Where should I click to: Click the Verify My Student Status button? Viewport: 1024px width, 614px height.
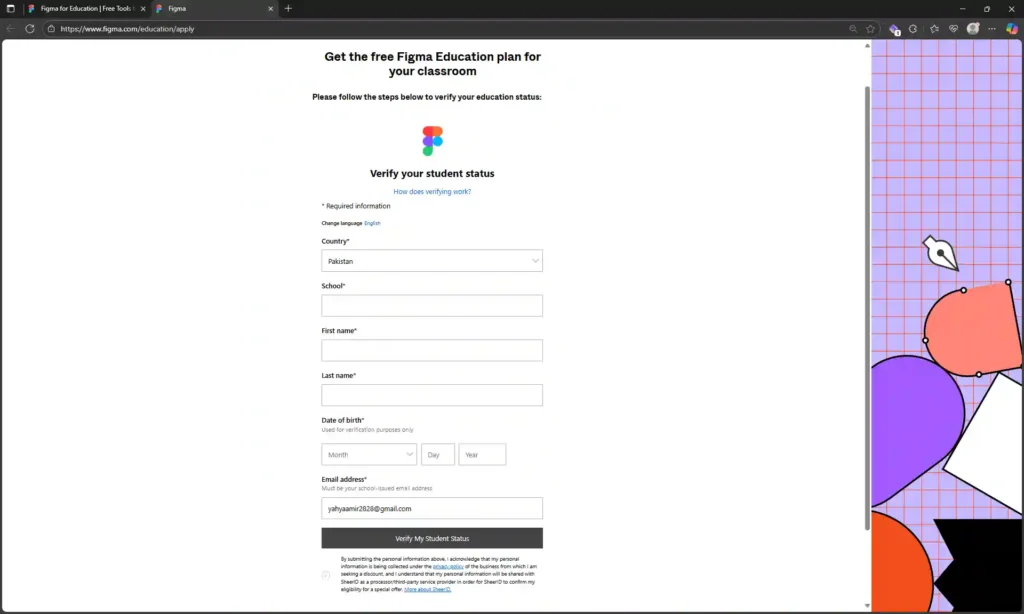[431, 538]
